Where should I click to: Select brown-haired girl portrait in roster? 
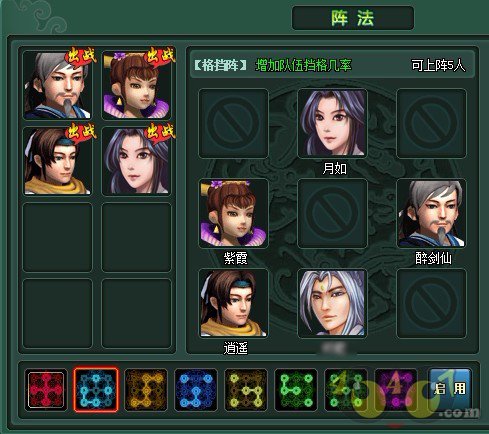point(136,85)
